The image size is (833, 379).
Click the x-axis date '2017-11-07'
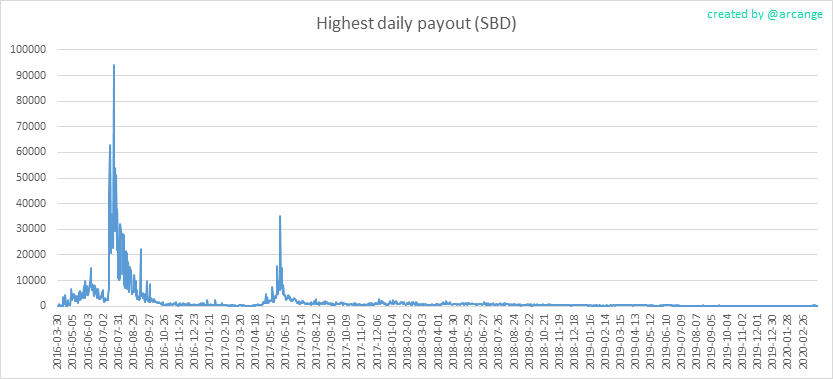(362, 341)
